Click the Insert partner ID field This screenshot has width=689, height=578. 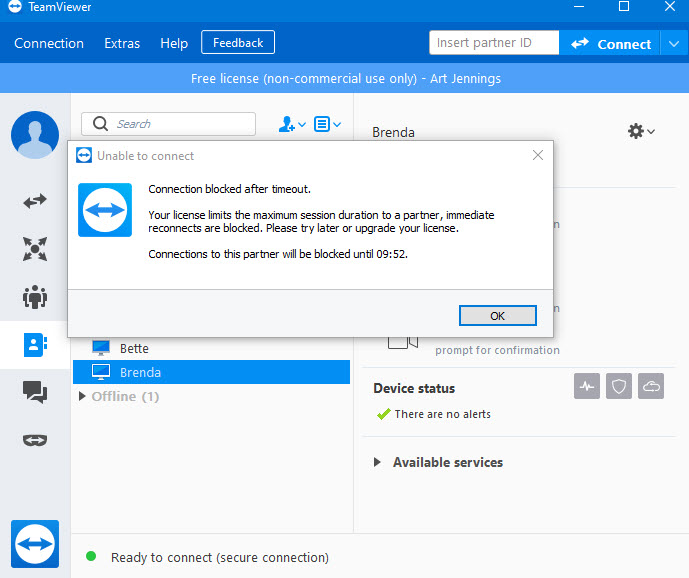[x=494, y=43]
